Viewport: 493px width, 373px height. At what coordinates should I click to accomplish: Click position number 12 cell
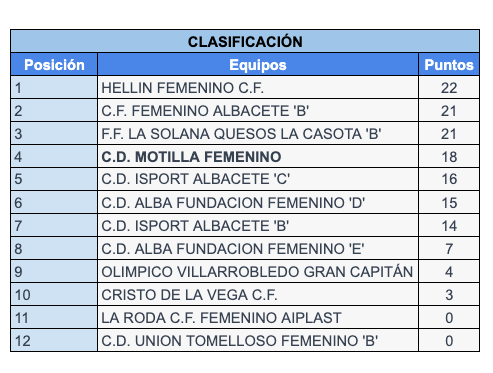point(54,340)
